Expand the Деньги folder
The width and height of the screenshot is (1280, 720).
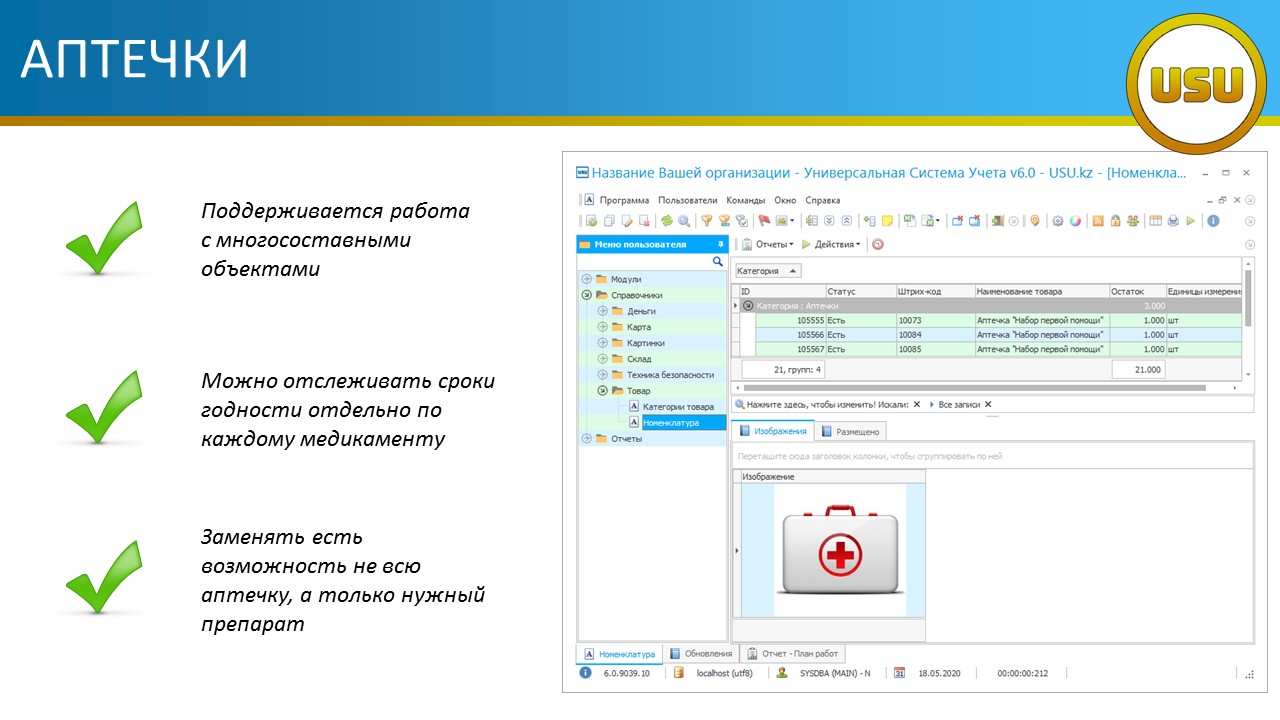[x=602, y=311]
